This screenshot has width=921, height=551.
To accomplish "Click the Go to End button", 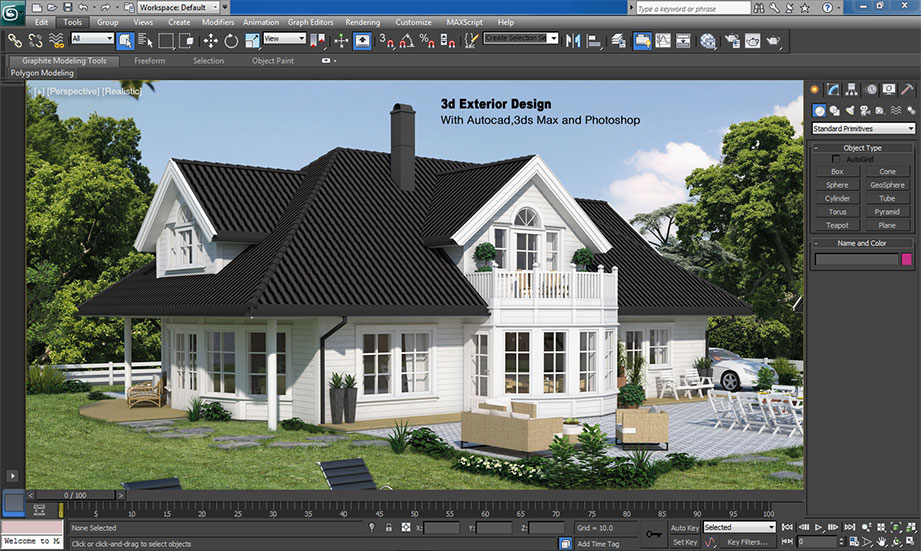I will pos(849,527).
